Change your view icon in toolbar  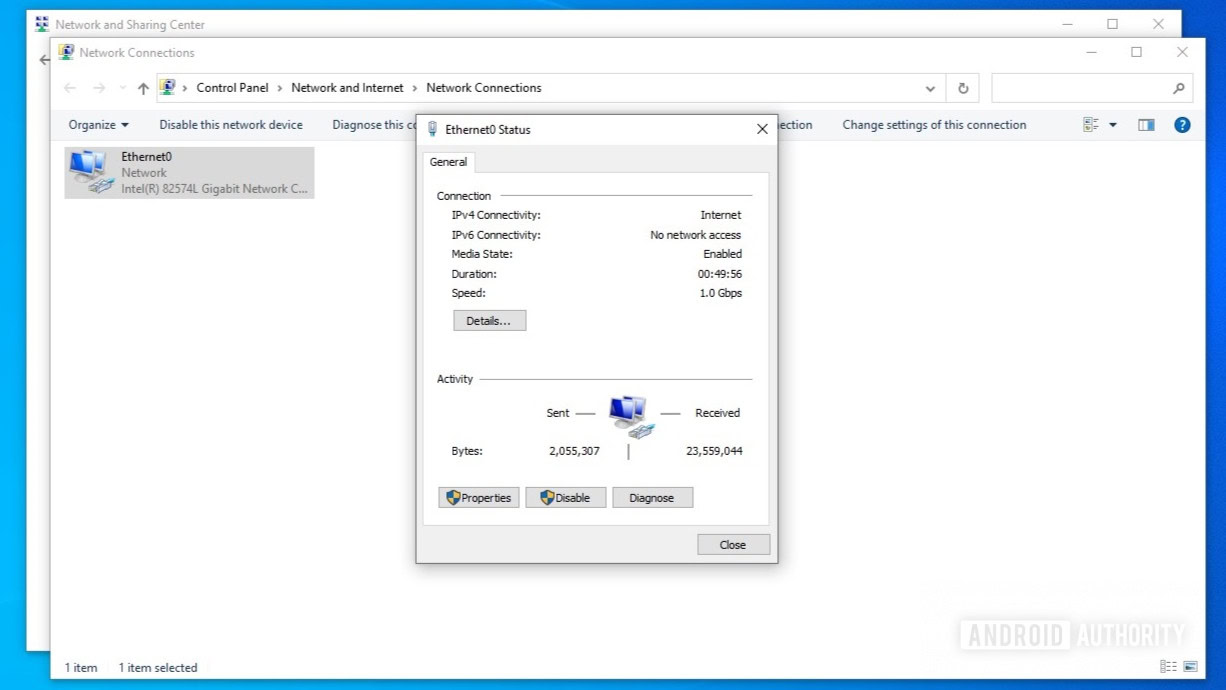(x=1091, y=125)
